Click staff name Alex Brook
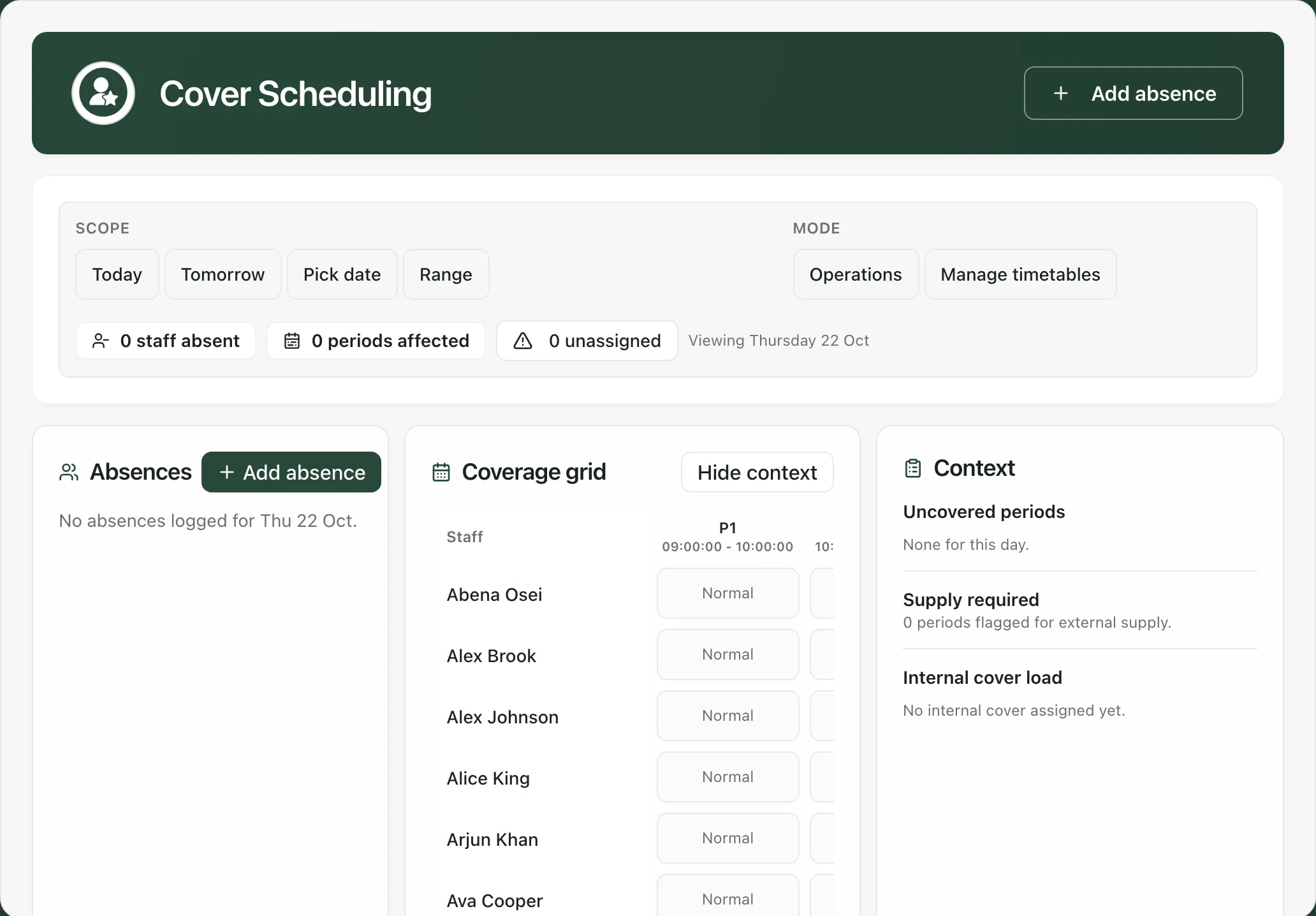The image size is (1316, 916). coord(491,656)
